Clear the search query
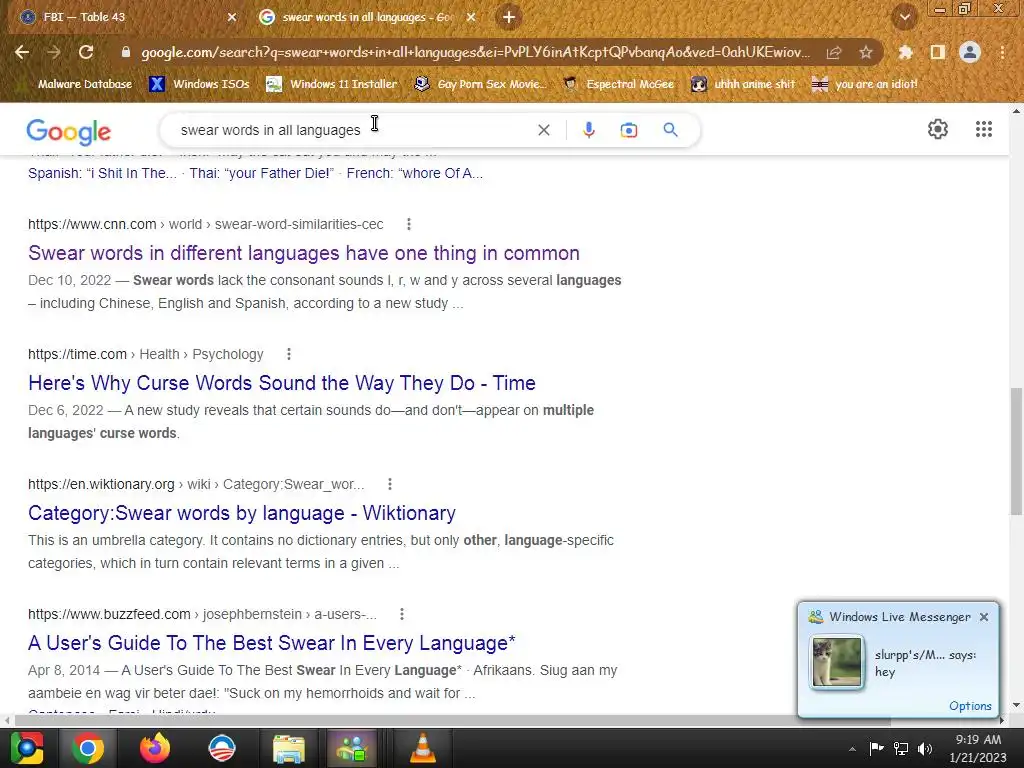This screenshot has height=768, width=1024. [x=543, y=130]
